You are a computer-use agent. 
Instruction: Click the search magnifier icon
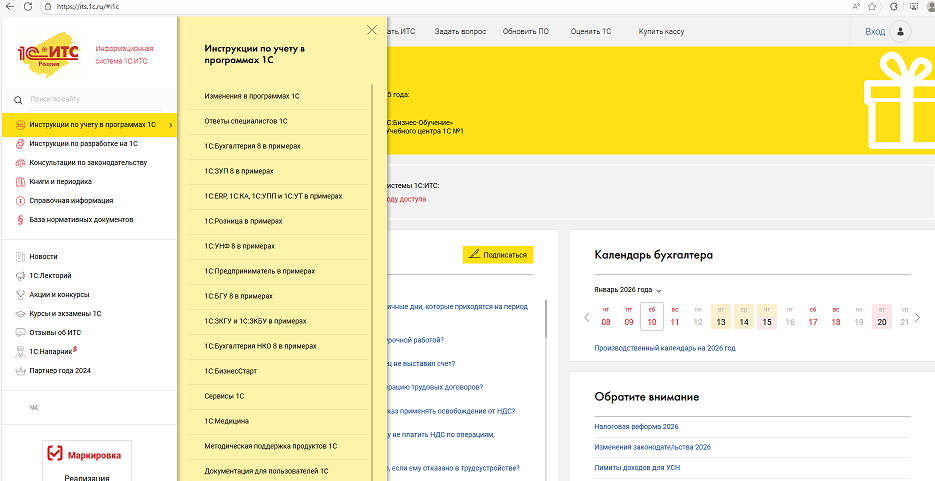[18, 99]
